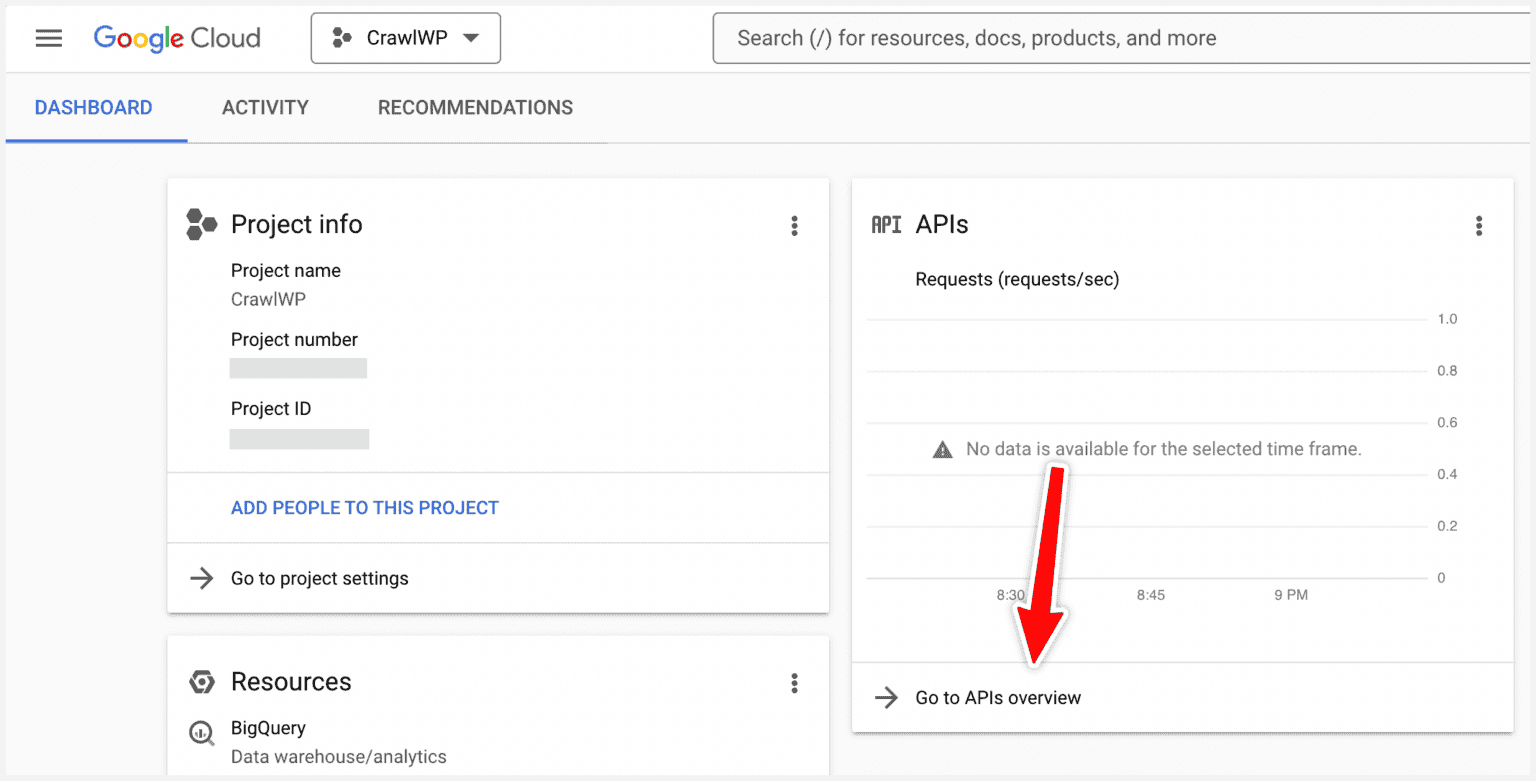This screenshot has width=1536, height=781.
Task: Open the APIs card options menu
Action: pos(1479,226)
